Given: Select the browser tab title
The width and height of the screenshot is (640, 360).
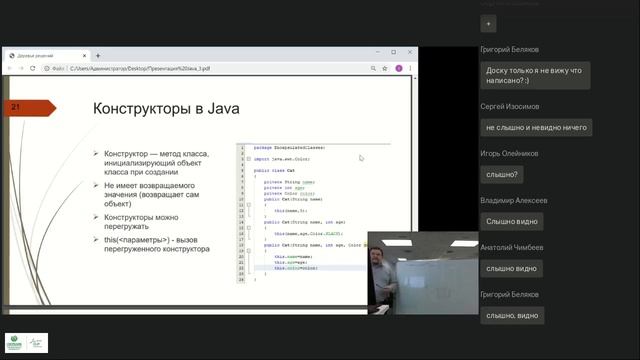Looking at the screenshot, I should click(x=35, y=56).
